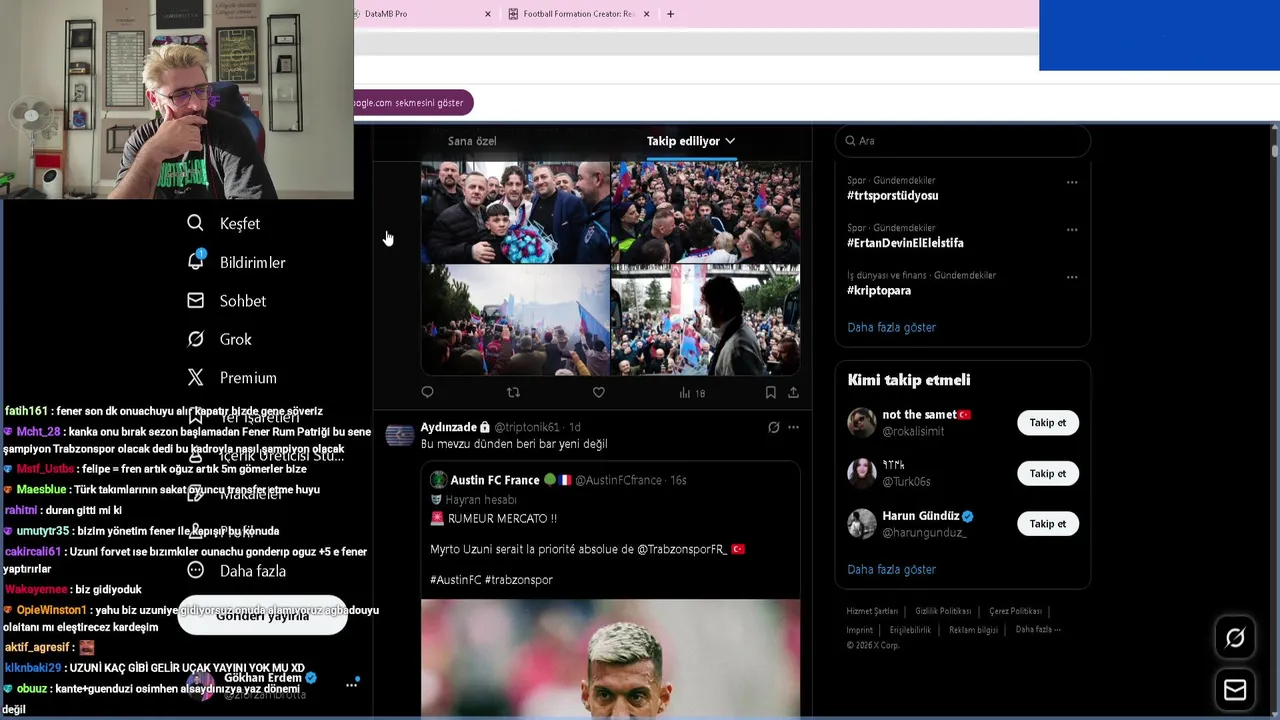Repost the Trabzonspor photos post
The height and width of the screenshot is (720, 1280).
coord(513,392)
